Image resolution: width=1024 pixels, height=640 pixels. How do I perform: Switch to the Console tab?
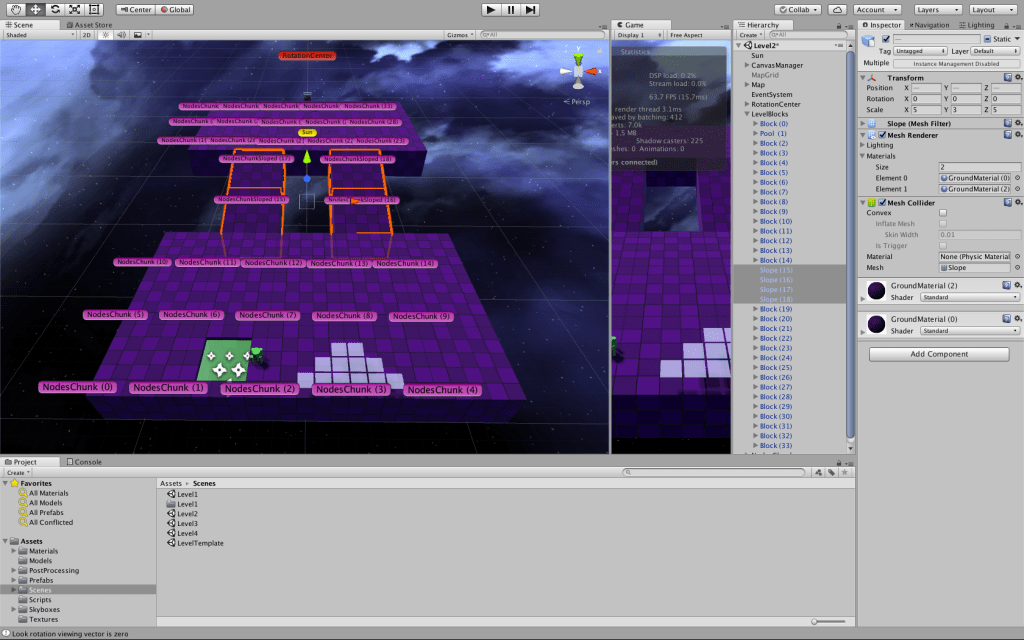click(x=85, y=462)
